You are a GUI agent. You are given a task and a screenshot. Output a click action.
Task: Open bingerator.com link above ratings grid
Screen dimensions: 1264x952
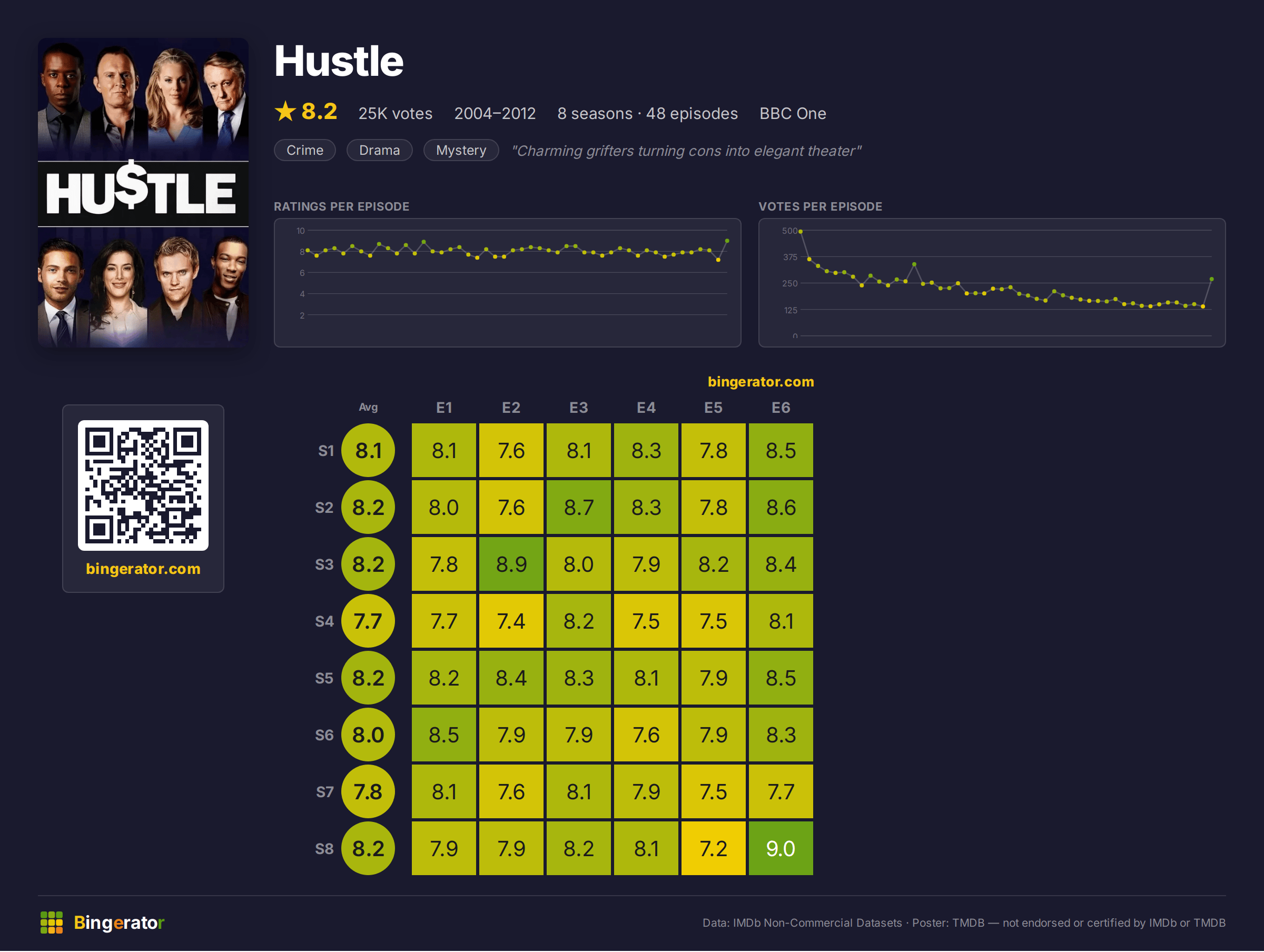(761, 382)
